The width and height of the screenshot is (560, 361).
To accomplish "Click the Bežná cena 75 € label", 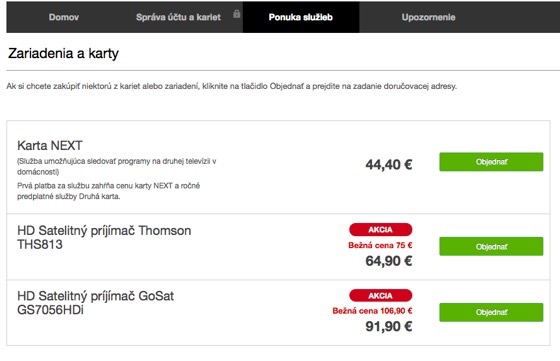I will [380, 245].
